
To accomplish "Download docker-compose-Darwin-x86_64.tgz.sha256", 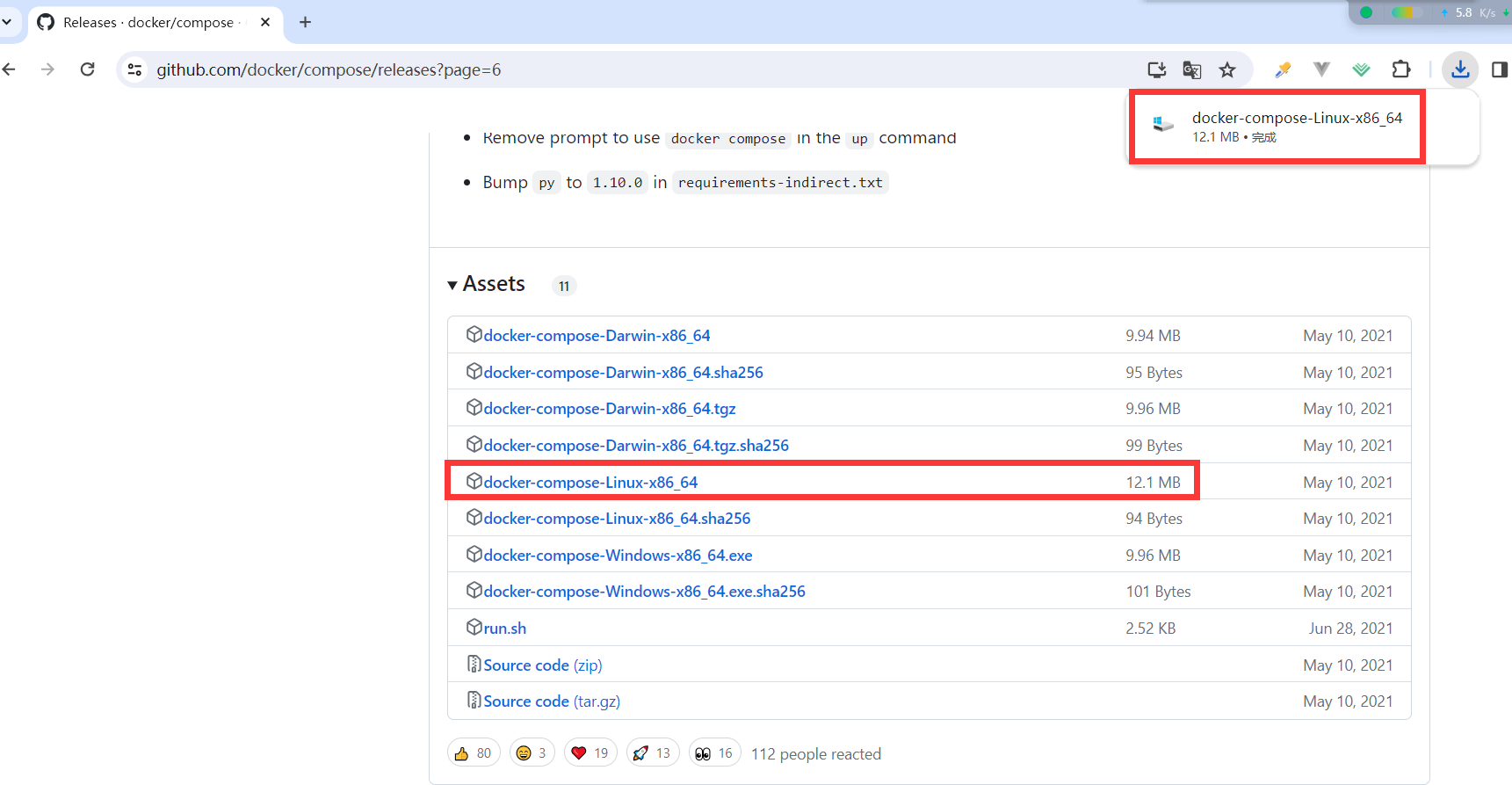I will point(636,446).
